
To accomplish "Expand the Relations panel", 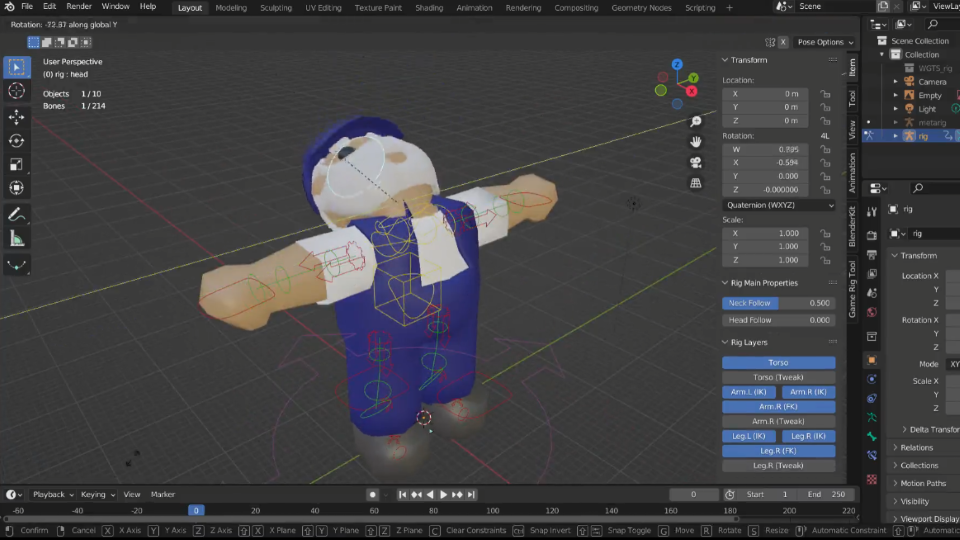I will (917, 448).
